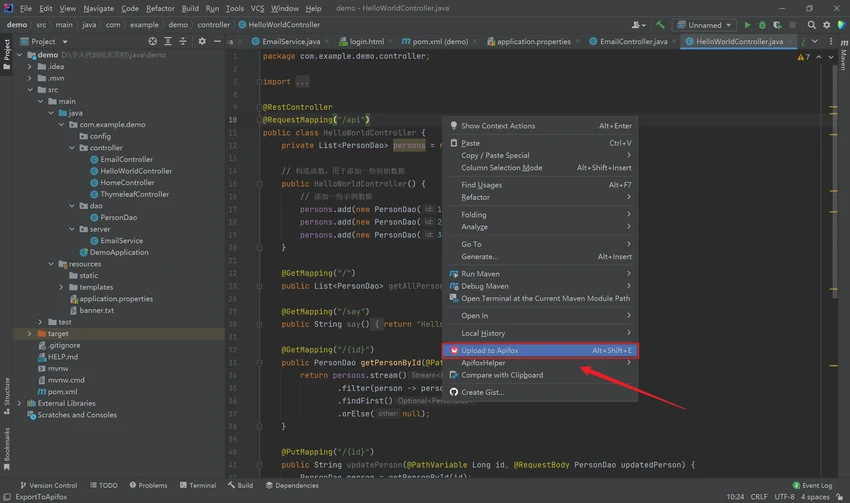The height and width of the screenshot is (503, 850).
Task: Open the Maven side tool window
Action: [x=844, y=54]
